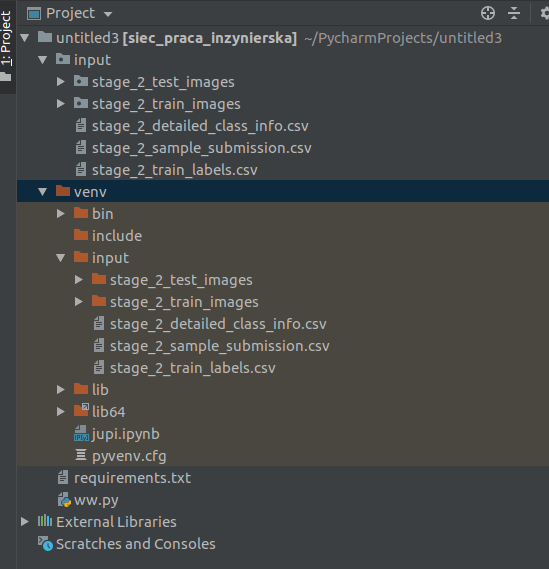Expand top-level stage_2_train_images folder
549x569 pixels.
tap(61, 104)
